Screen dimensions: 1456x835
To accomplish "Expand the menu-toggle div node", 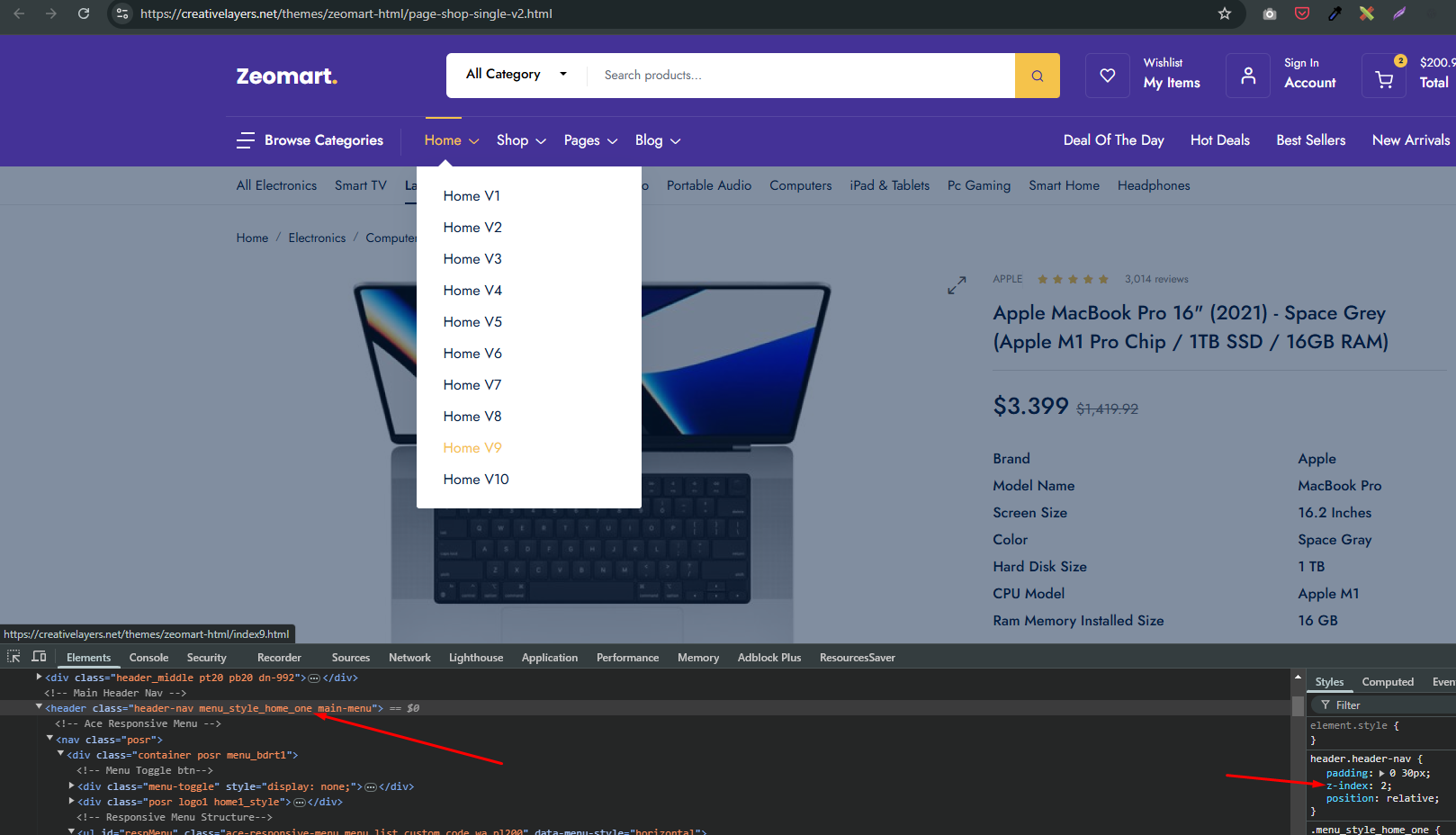I will (71, 786).
